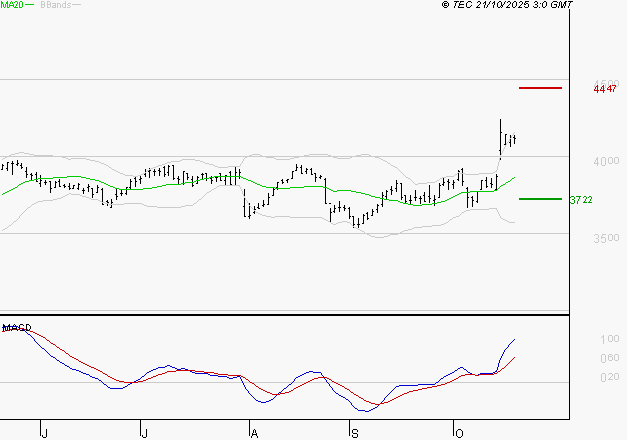Click the BBands legend label

tap(53, 5)
